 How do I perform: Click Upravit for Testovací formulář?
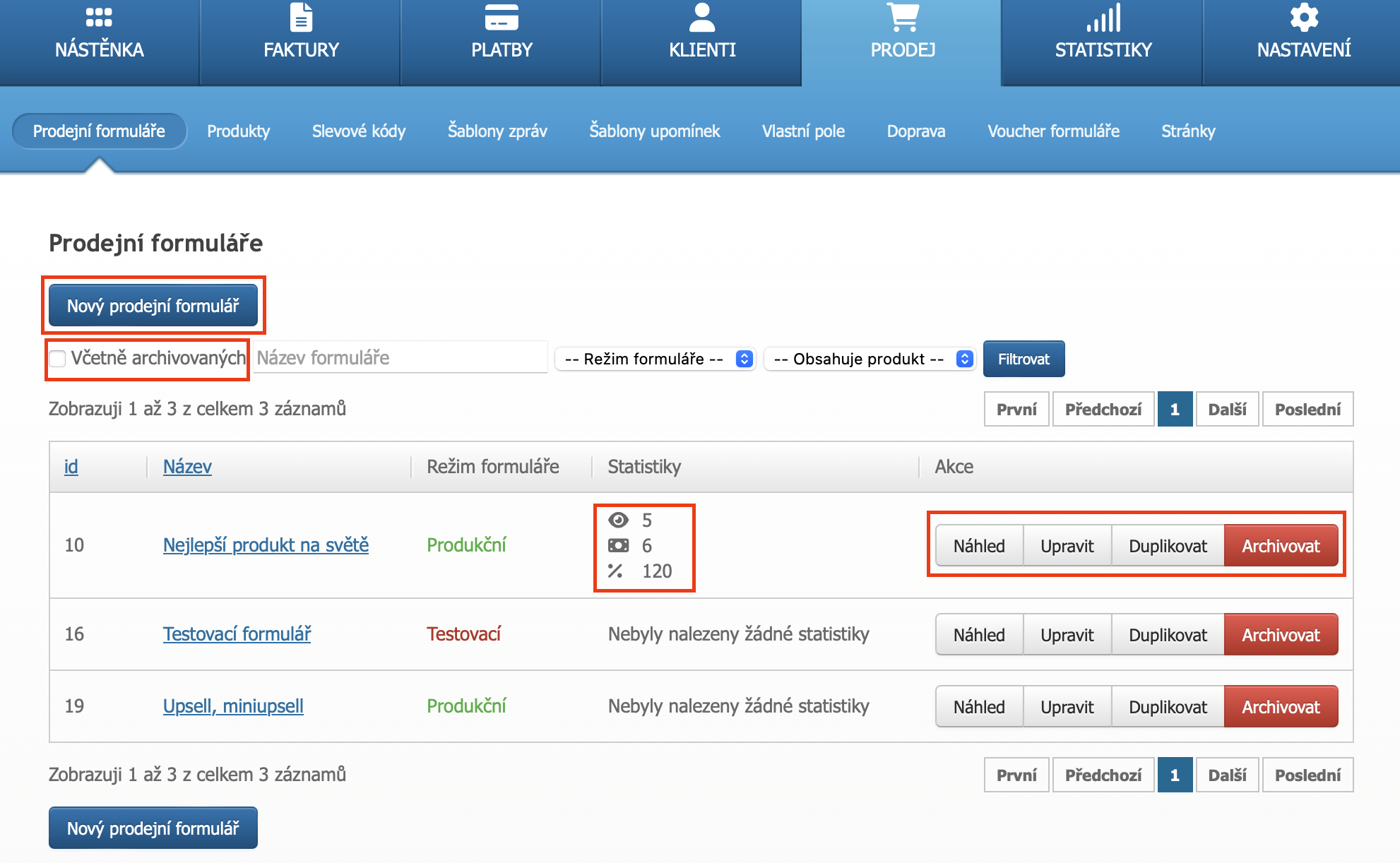[x=1067, y=634]
